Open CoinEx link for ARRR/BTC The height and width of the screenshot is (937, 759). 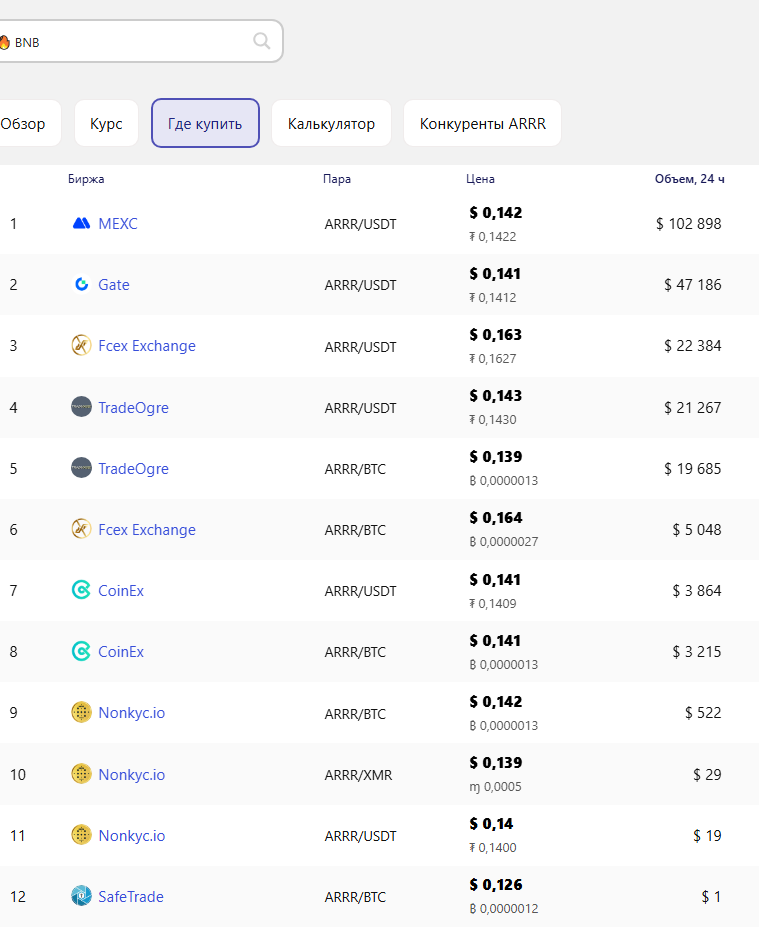point(121,651)
